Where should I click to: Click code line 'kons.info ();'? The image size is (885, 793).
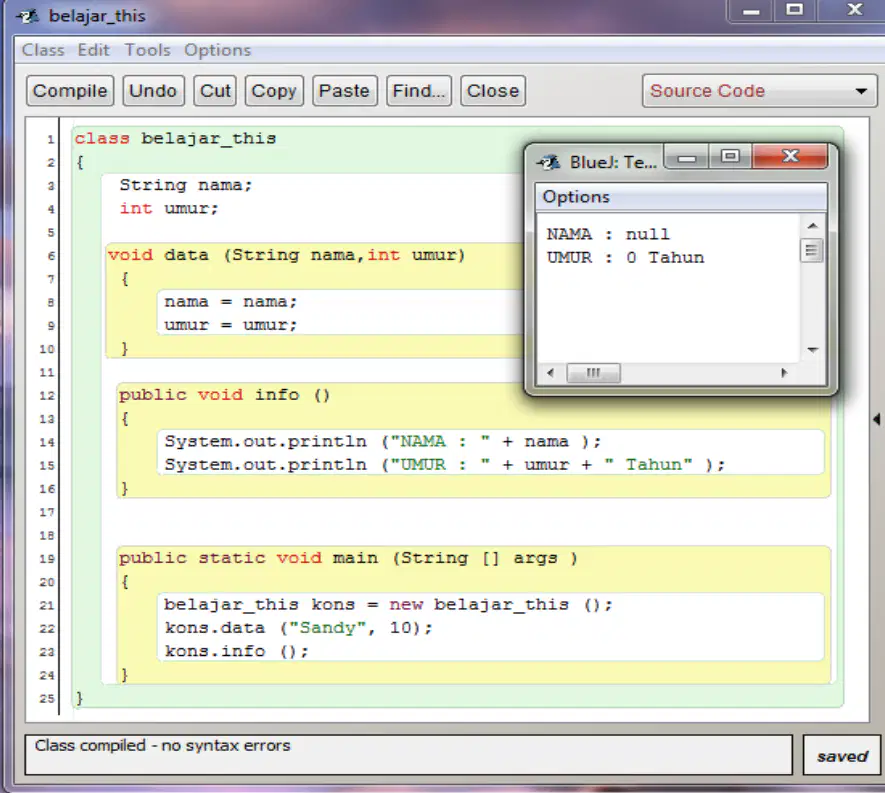click(x=236, y=651)
